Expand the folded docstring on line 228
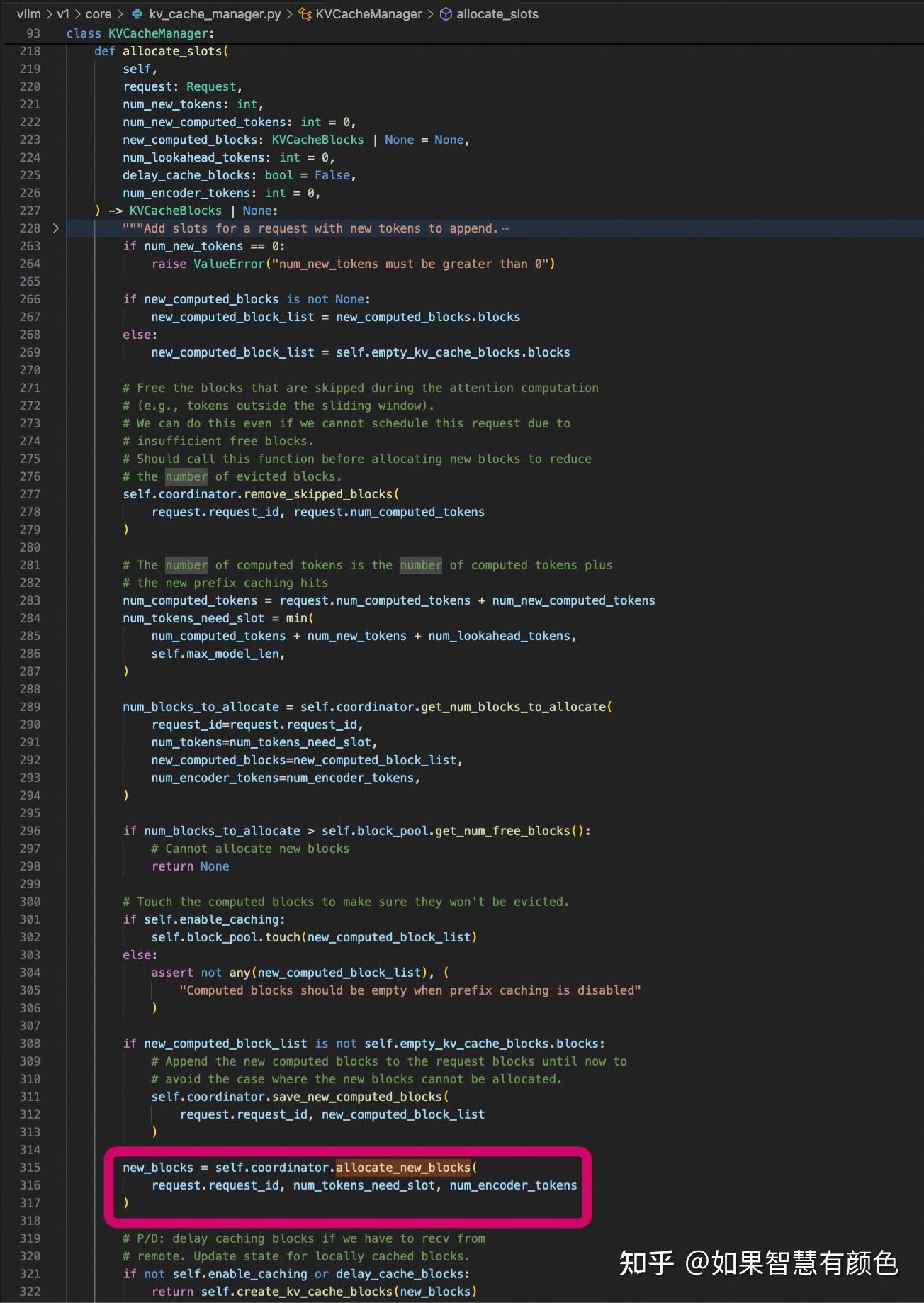Viewport: 924px width, 1303px height. [x=56, y=228]
